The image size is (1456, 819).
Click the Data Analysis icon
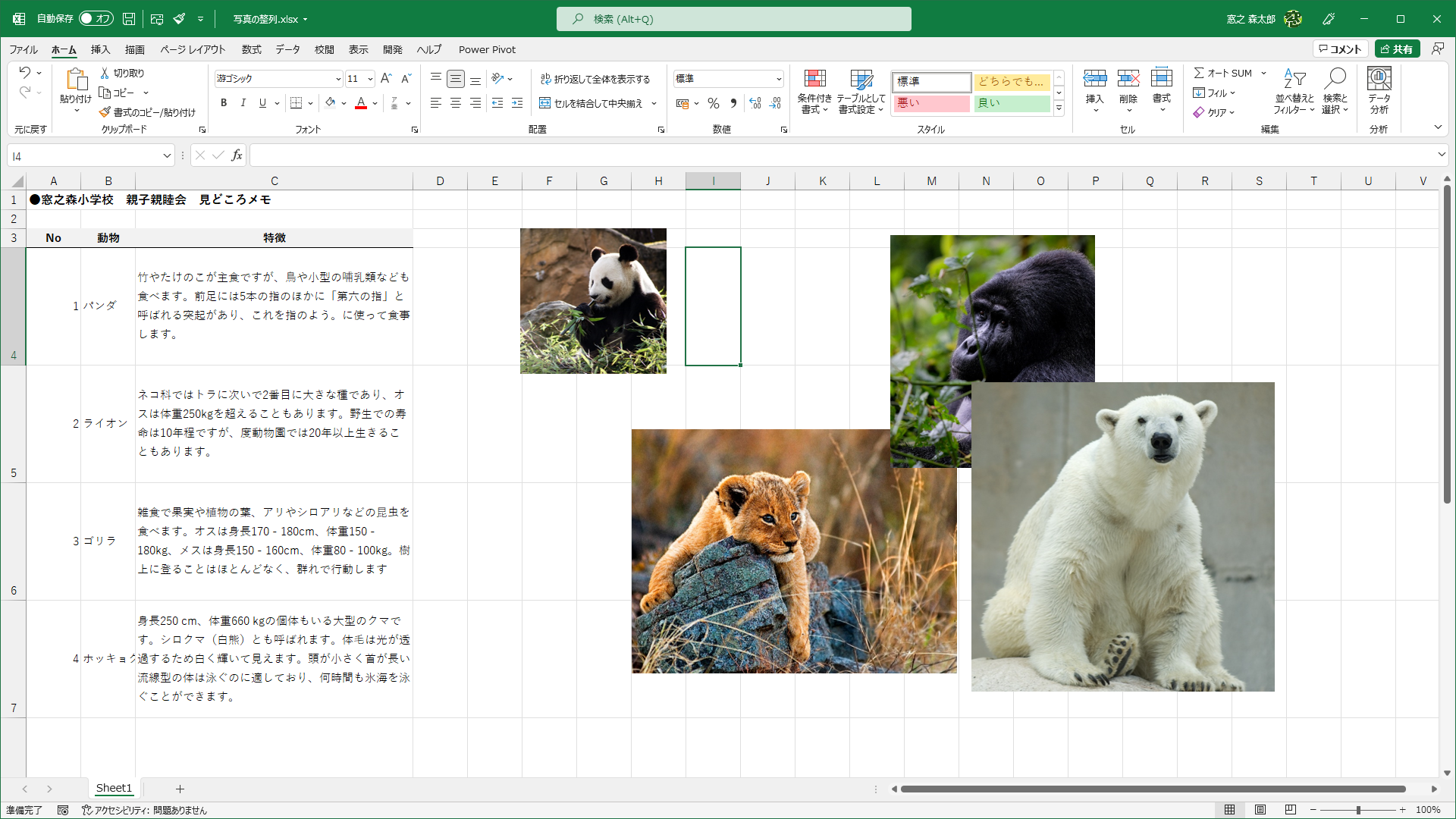point(1379,79)
